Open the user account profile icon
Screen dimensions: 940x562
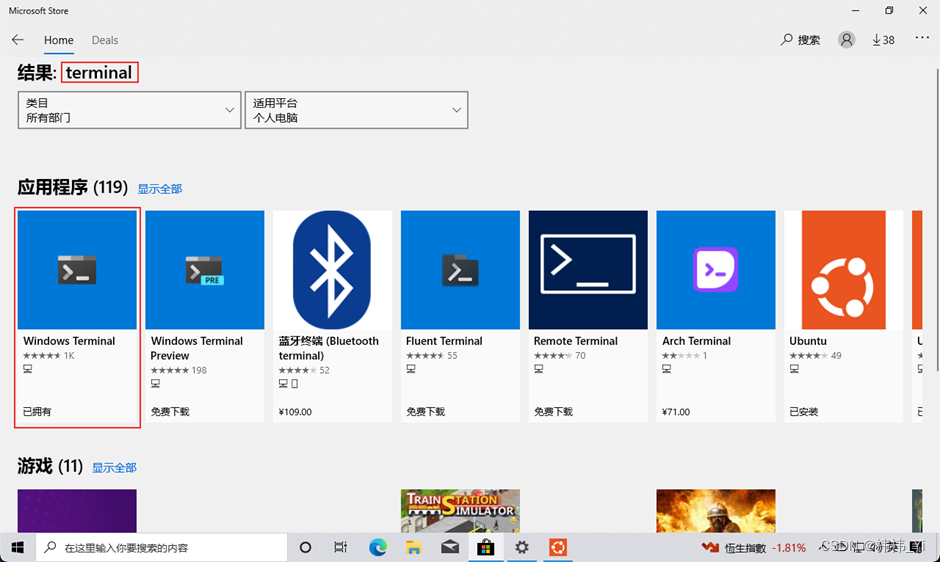[x=846, y=40]
